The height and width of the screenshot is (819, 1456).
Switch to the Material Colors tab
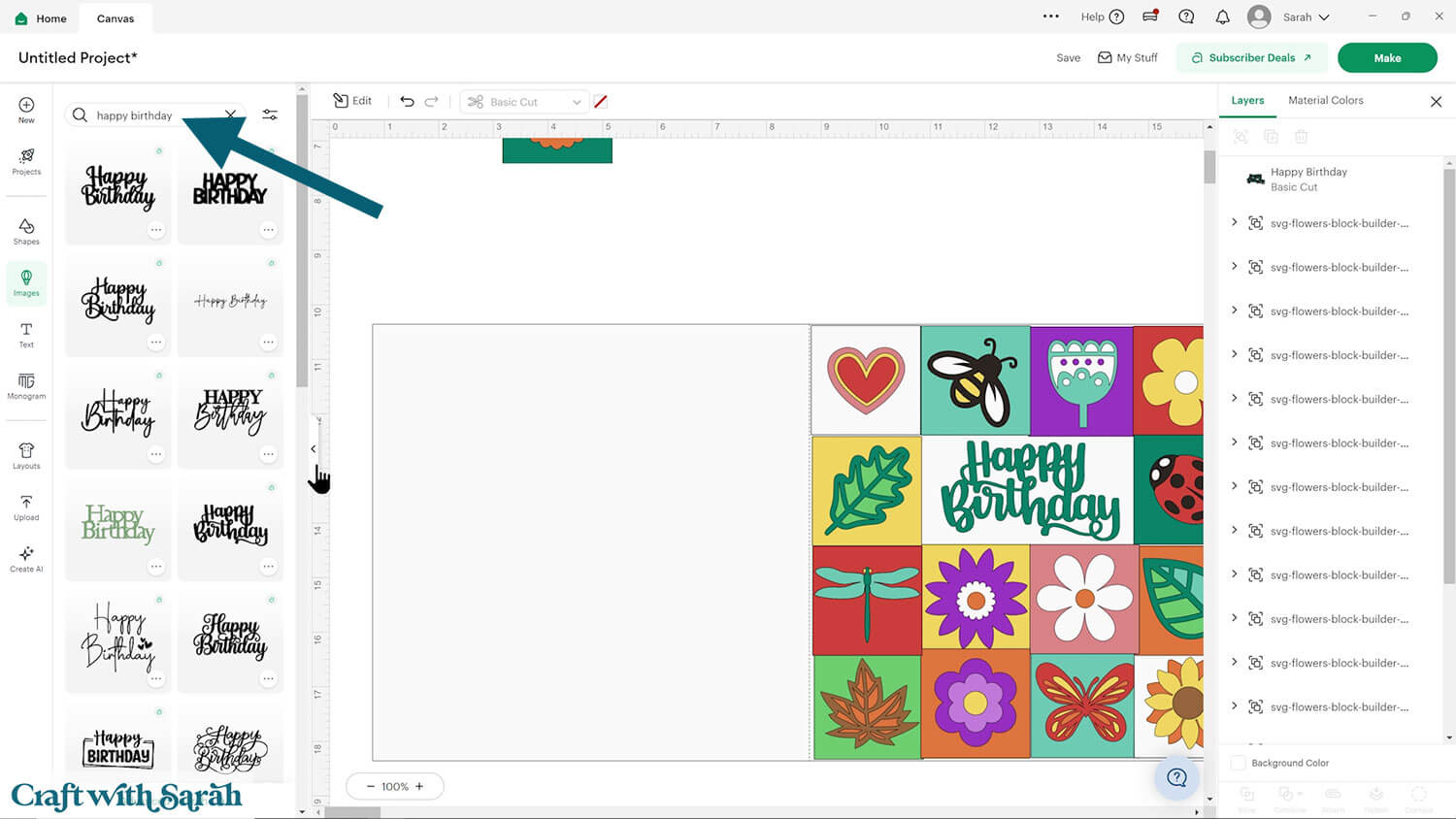tap(1325, 101)
